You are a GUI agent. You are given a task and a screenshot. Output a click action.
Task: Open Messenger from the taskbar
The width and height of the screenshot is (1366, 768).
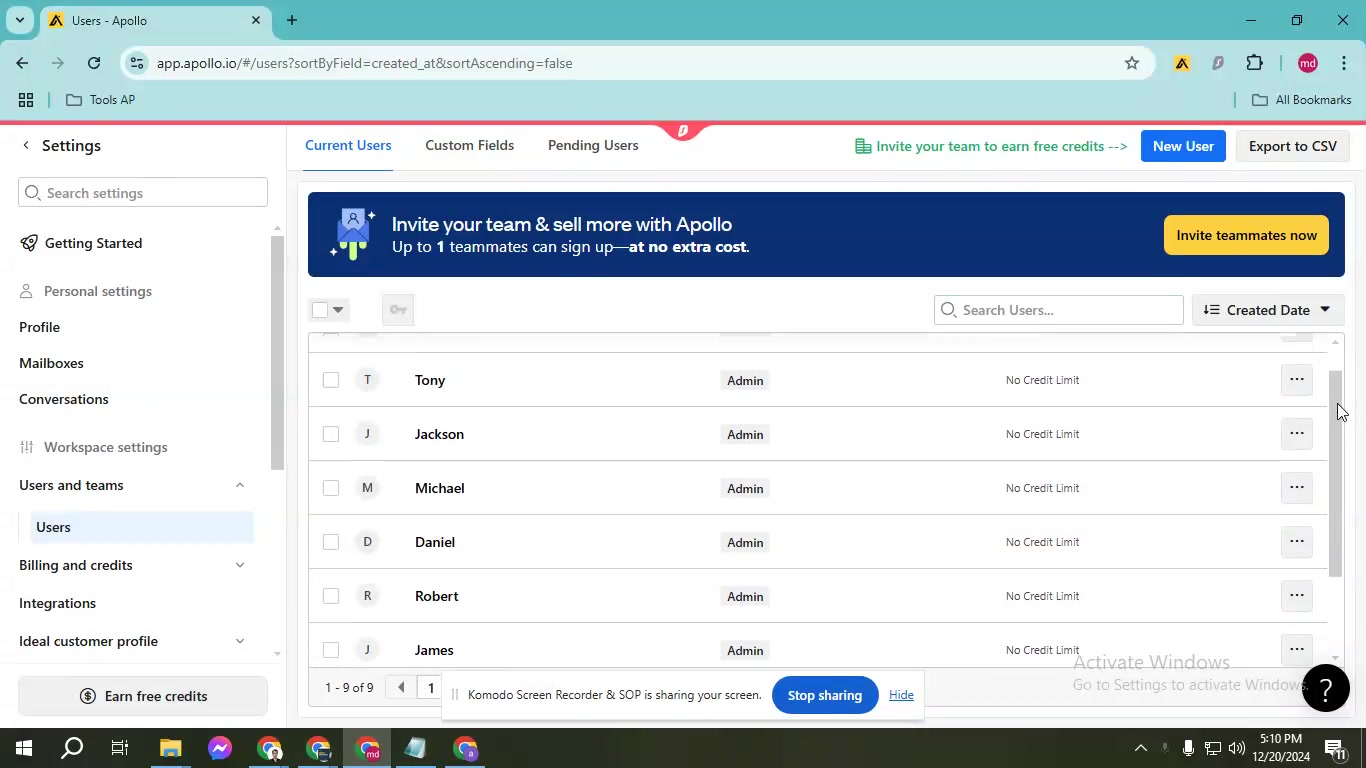click(x=220, y=748)
